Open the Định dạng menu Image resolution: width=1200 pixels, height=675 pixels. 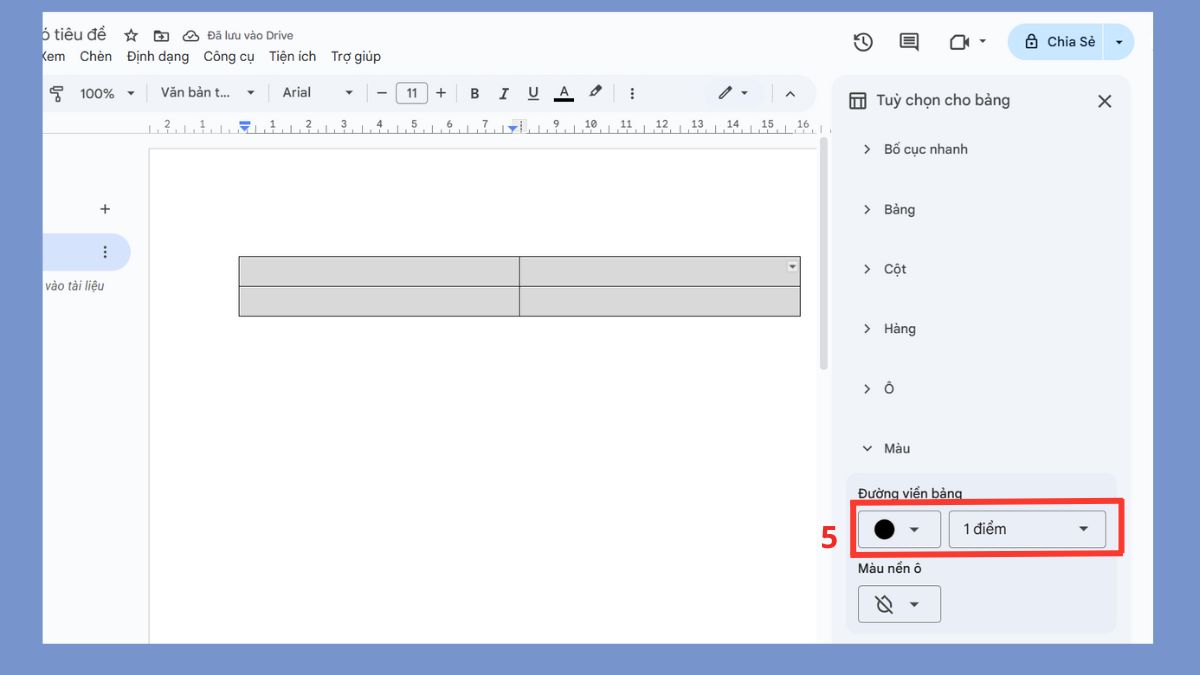158,57
